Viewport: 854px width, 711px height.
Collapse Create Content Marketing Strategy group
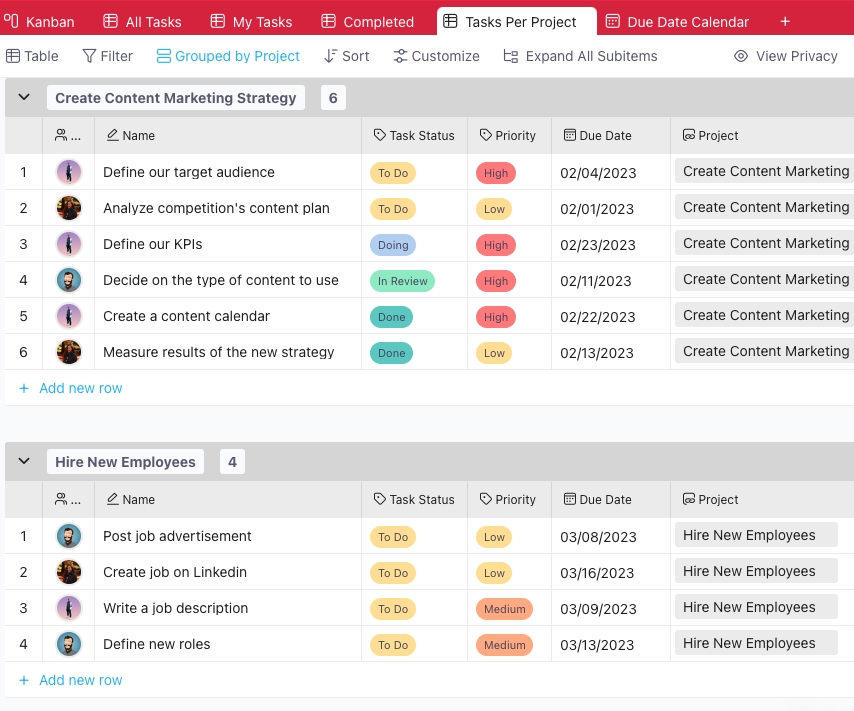point(24,98)
